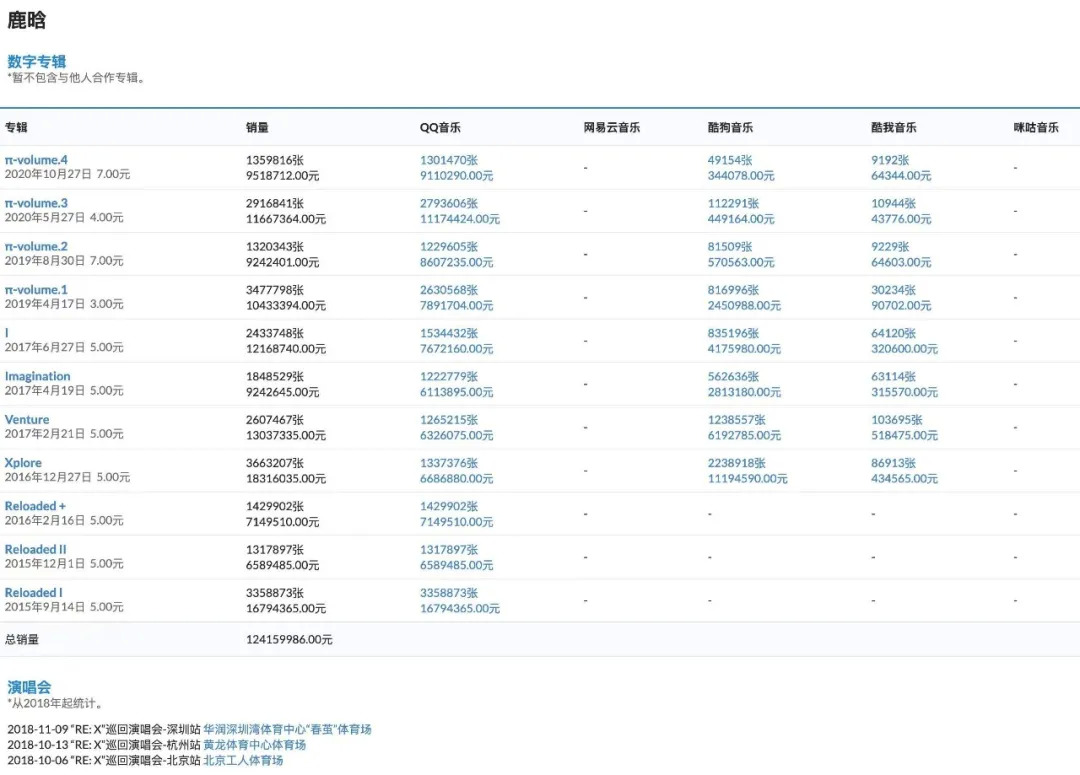Click QQ音乐 sales 1301470张 for π-volume.4
Screen dimensions: 1080x775
pyautogui.click(x=448, y=160)
